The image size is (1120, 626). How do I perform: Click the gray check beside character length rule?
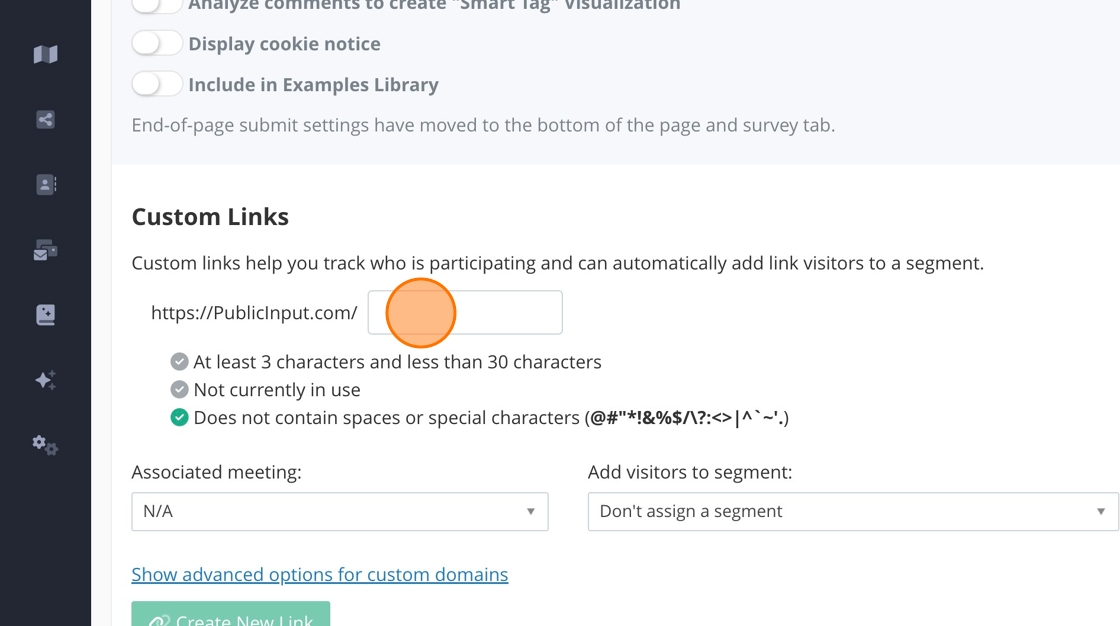[x=180, y=362]
